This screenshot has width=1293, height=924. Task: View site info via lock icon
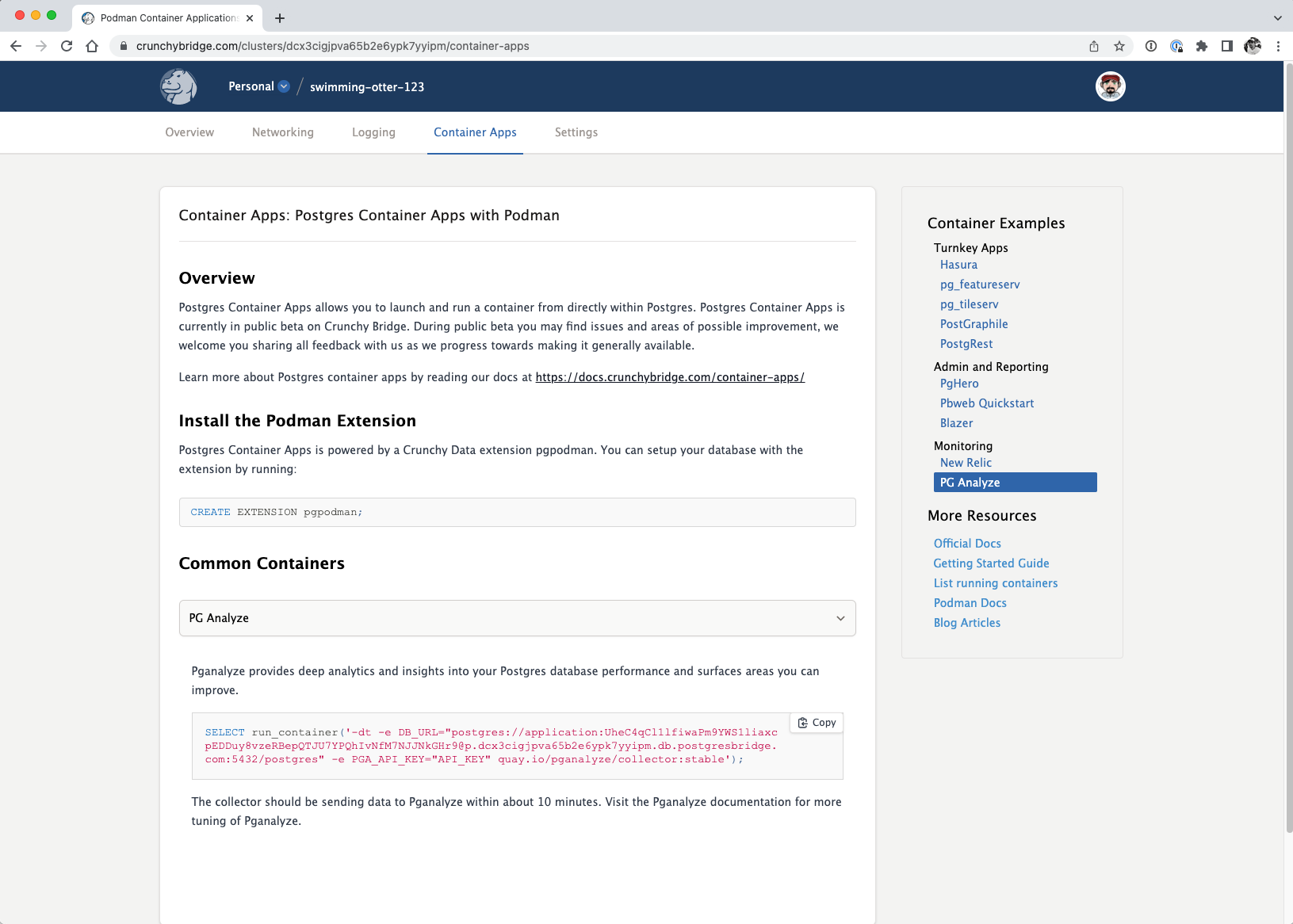123,46
